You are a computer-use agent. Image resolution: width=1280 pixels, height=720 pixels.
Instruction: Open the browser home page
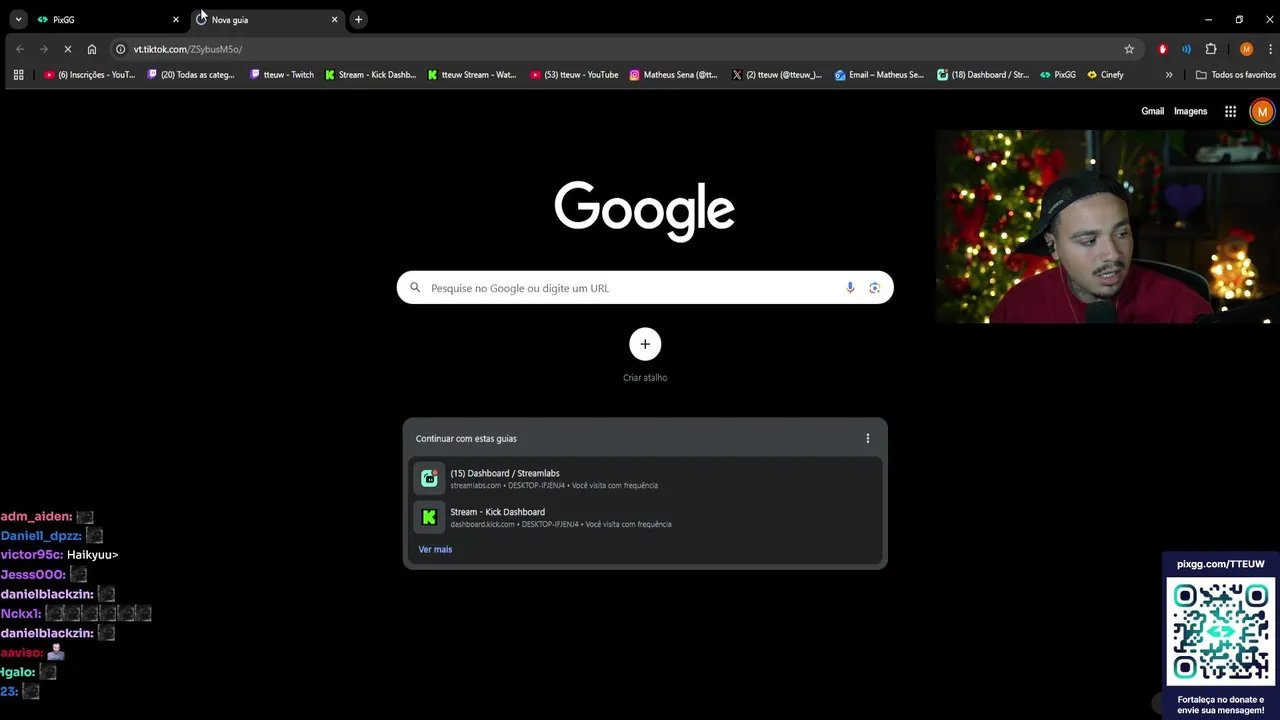click(x=92, y=49)
